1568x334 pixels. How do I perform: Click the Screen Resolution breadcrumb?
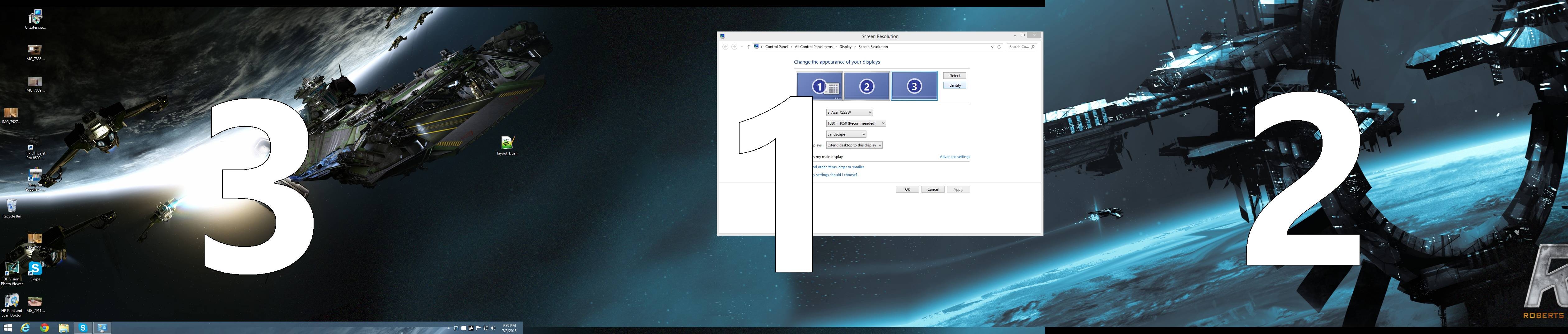click(x=873, y=47)
